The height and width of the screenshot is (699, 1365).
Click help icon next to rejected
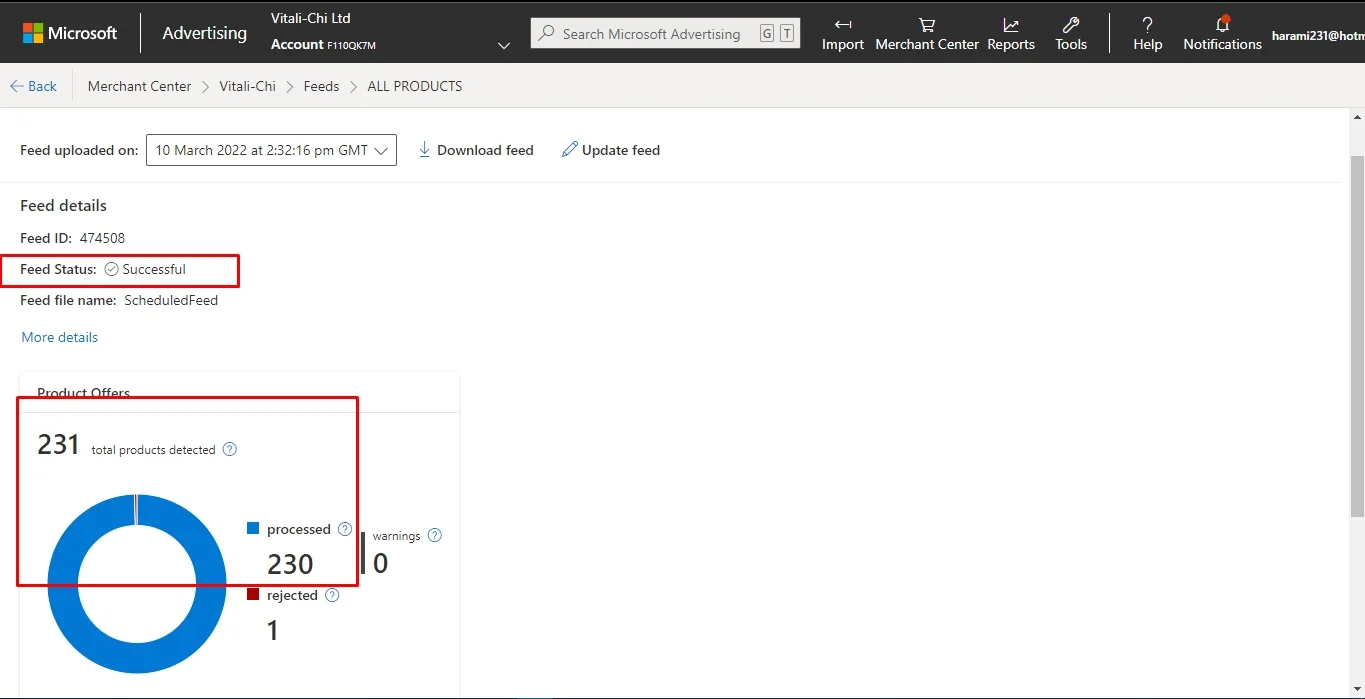tap(332, 595)
